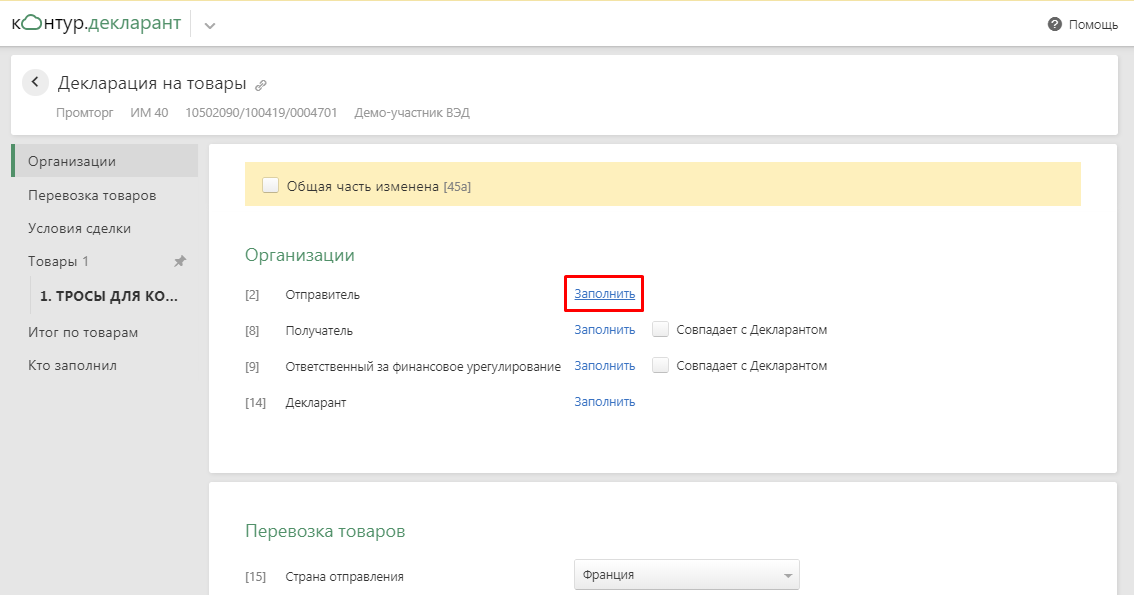This screenshot has width=1134, height=595.
Task: Check Совпадает с Декларантом for financial responsible
Action: pos(660,365)
